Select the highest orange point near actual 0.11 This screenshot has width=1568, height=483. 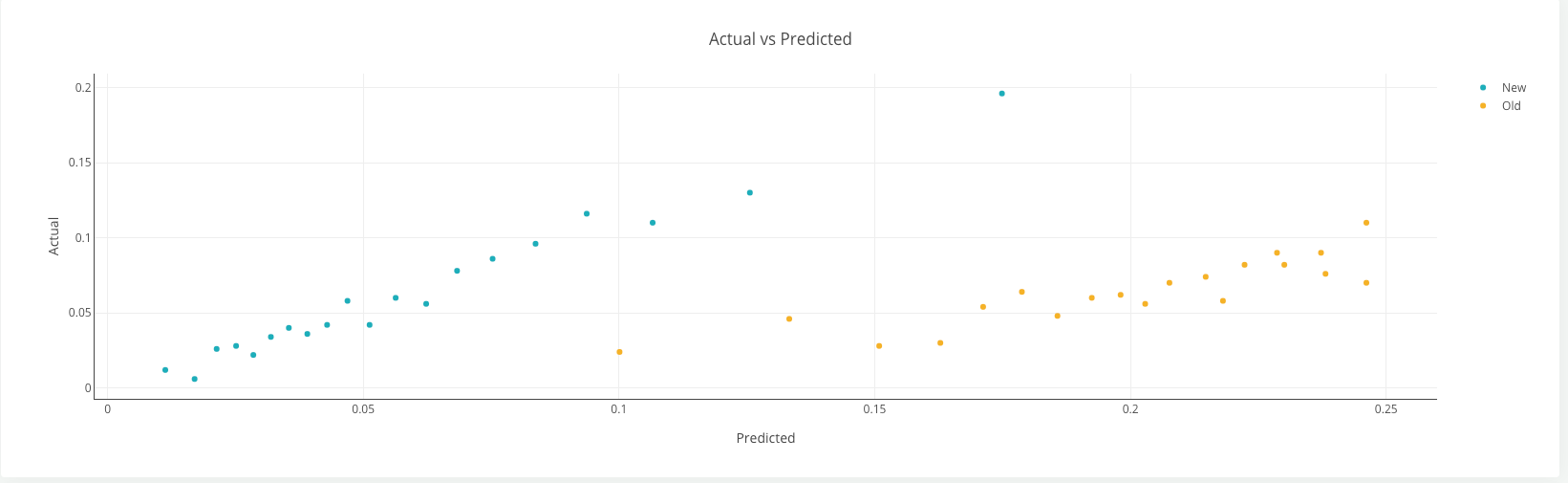(x=1366, y=223)
